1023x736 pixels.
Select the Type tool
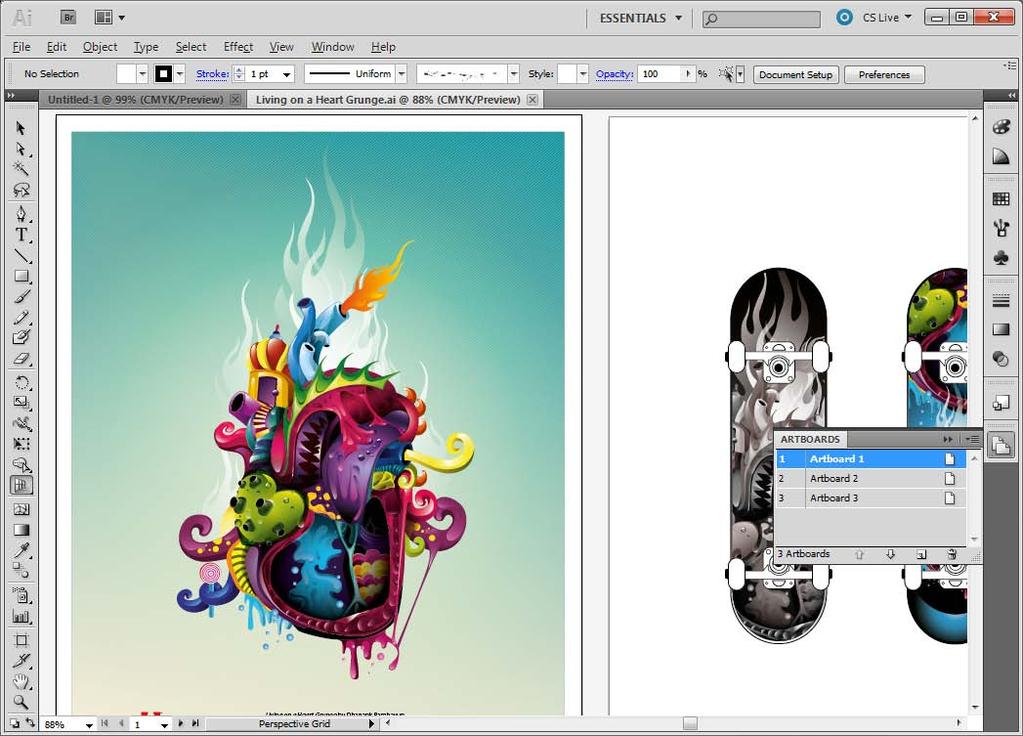(x=21, y=235)
